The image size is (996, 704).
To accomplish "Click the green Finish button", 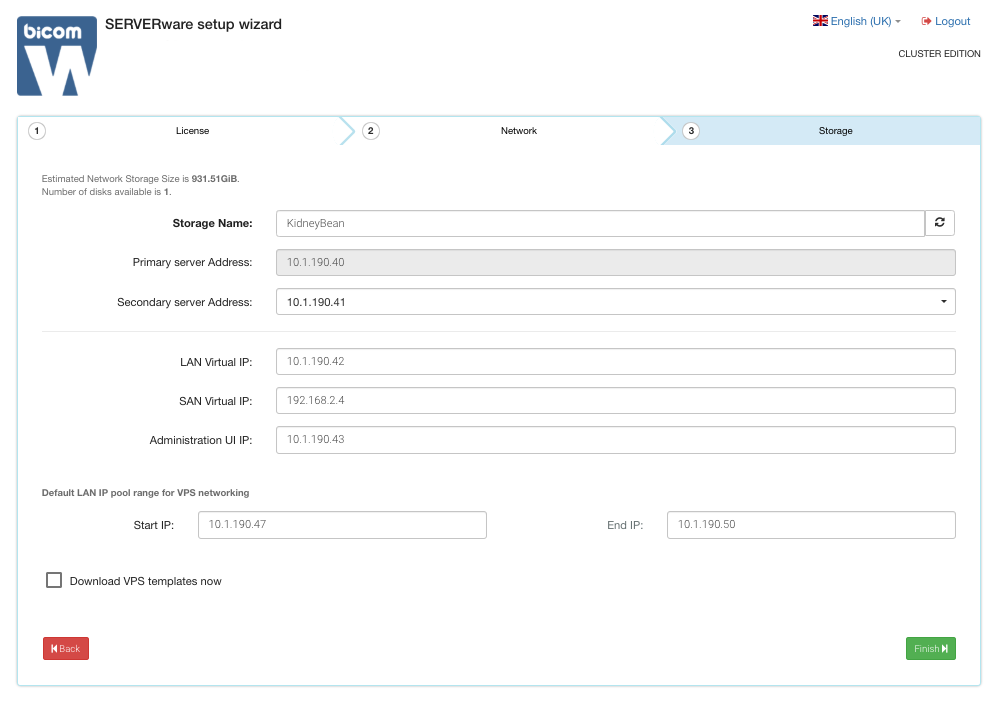I will click(x=931, y=648).
